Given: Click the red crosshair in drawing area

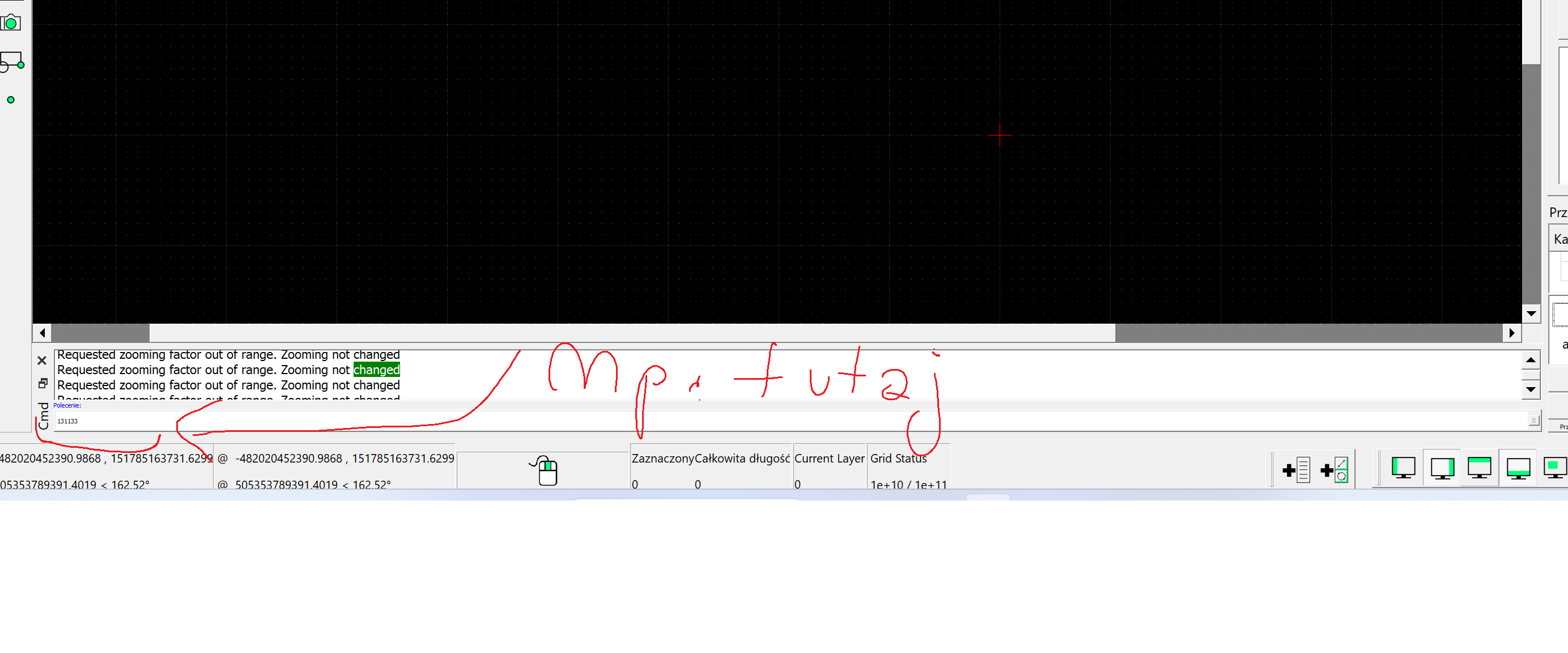Looking at the screenshot, I should coord(1000,135).
